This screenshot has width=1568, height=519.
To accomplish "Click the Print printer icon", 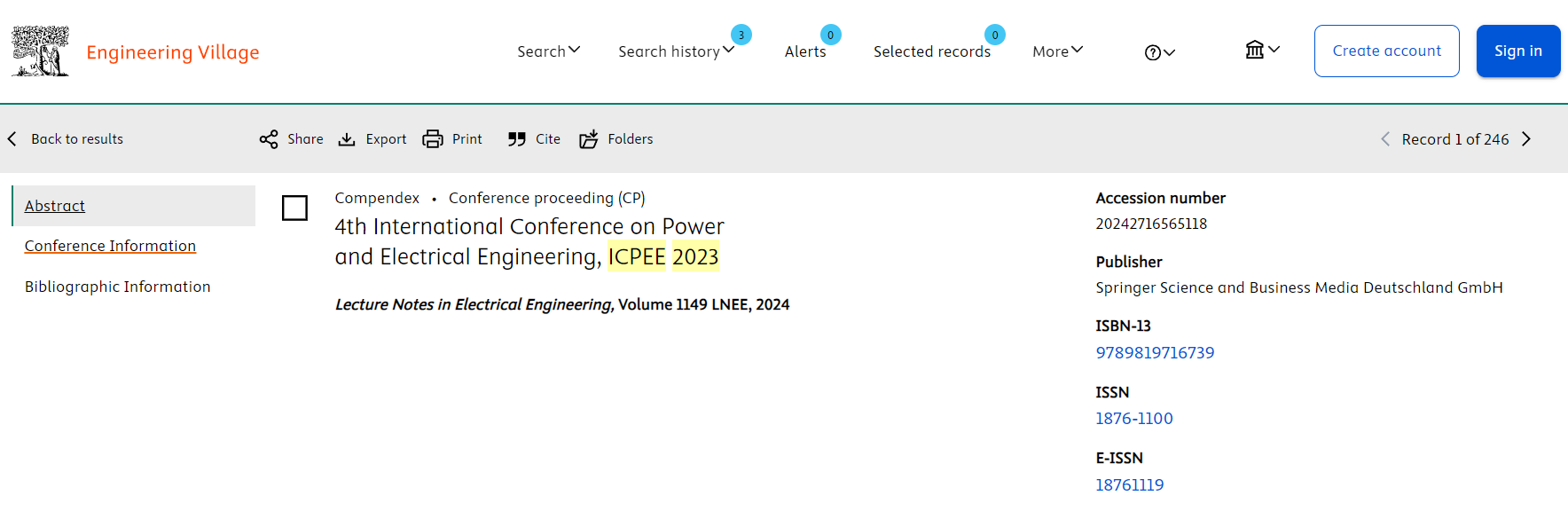I will tap(433, 139).
